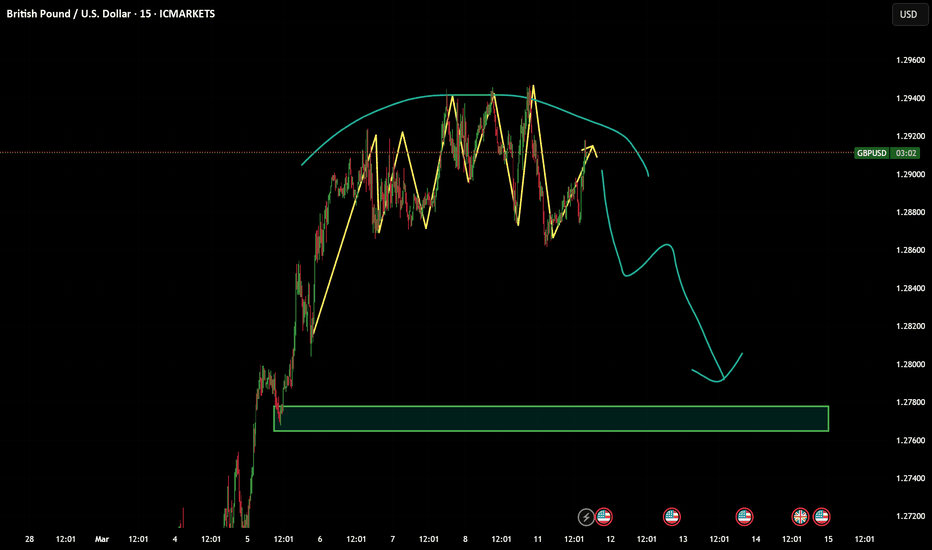Viewport: 932px width, 550px height.
Task: Select the 1.27400 price scale label
Action: [x=911, y=478]
